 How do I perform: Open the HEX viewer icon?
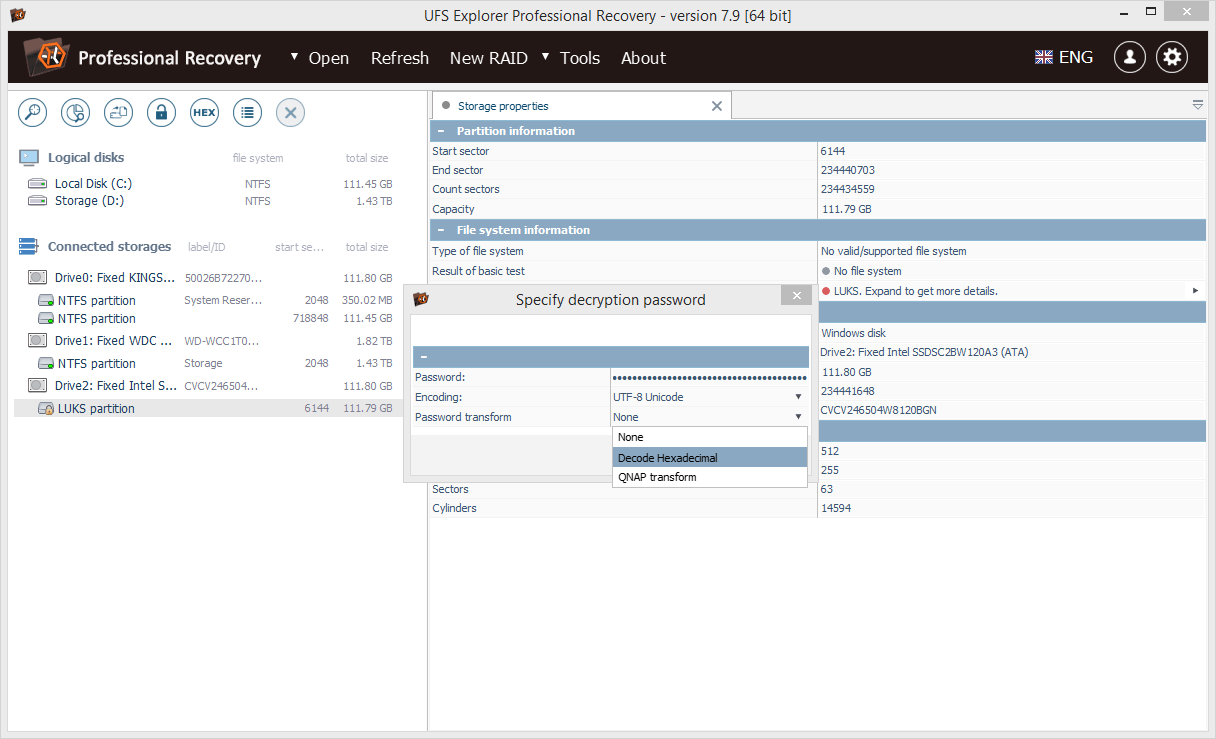pyautogui.click(x=204, y=113)
